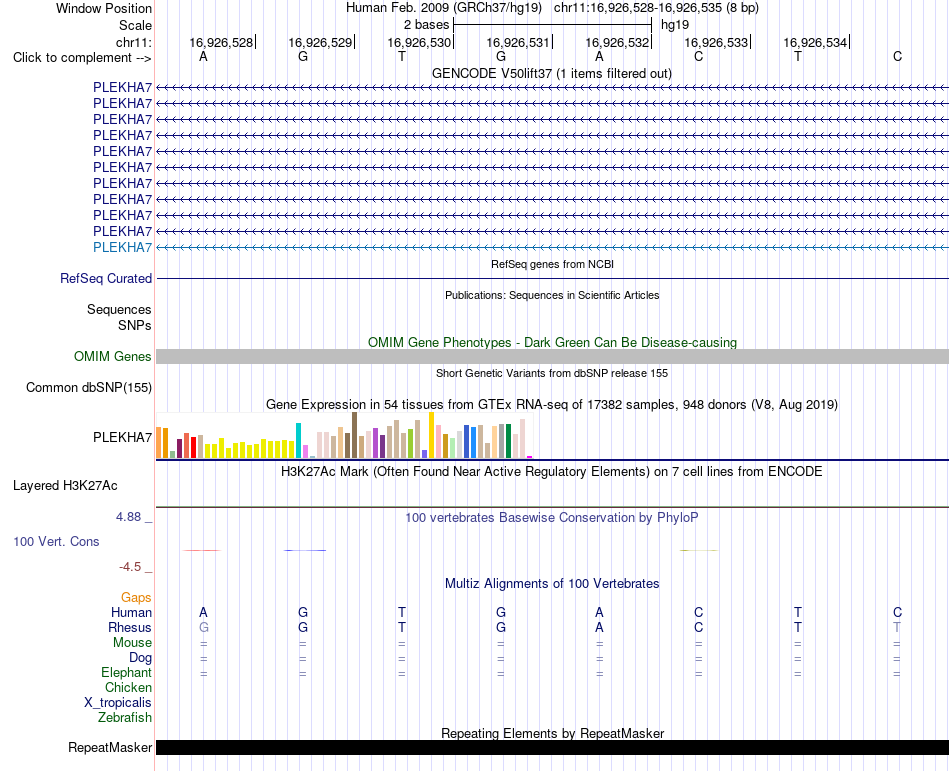The image size is (950, 771).
Task: Click the RefSeq Curated track label
Action: 106,279
